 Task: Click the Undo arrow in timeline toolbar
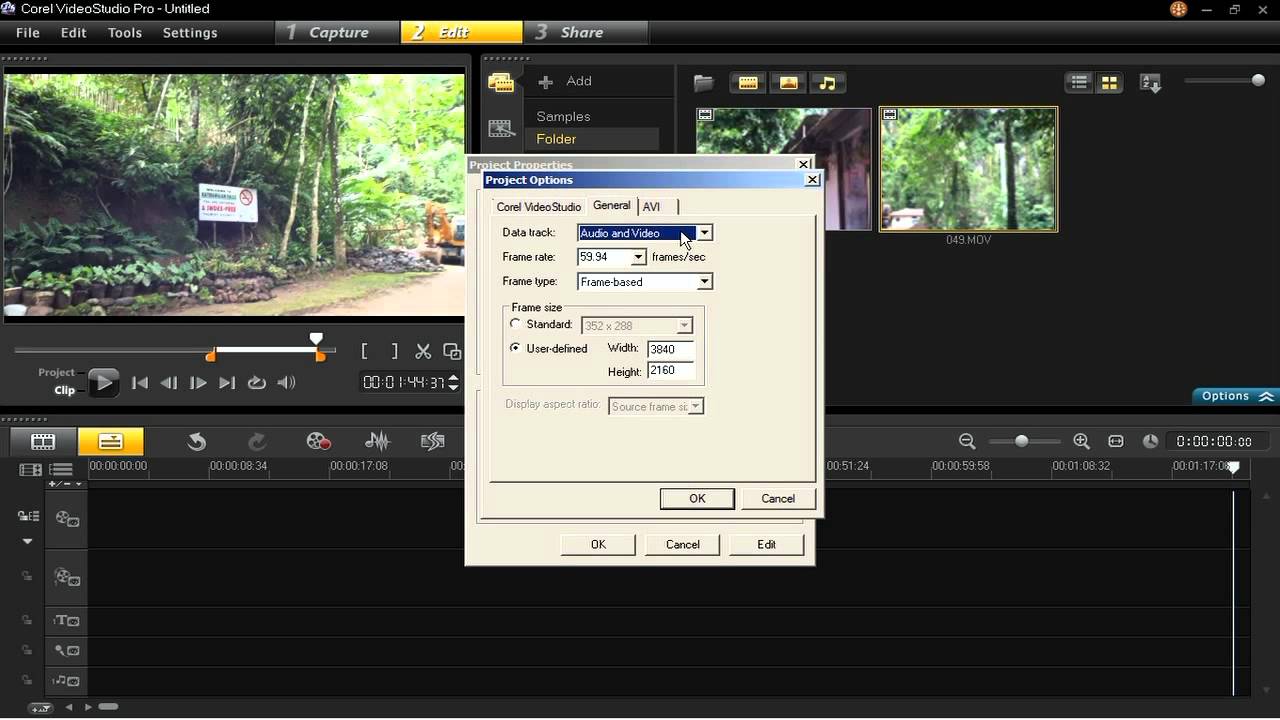click(x=197, y=441)
